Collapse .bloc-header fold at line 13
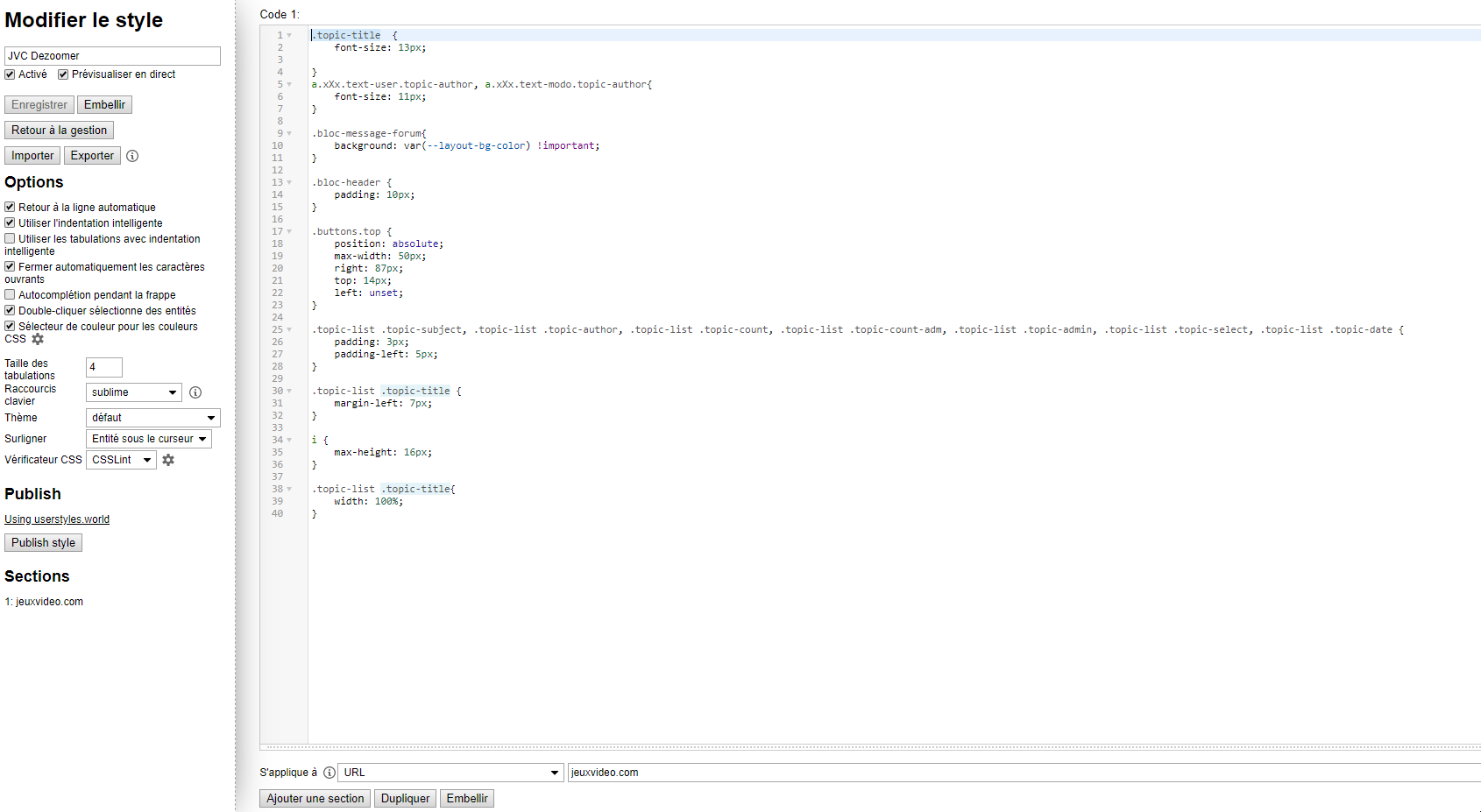 tap(289, 183)
